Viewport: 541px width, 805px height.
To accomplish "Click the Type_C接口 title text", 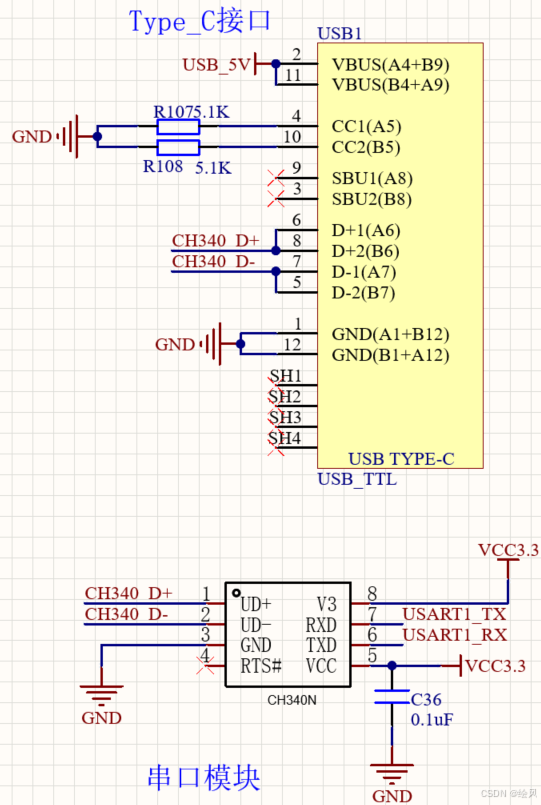I will click(199, 22).
